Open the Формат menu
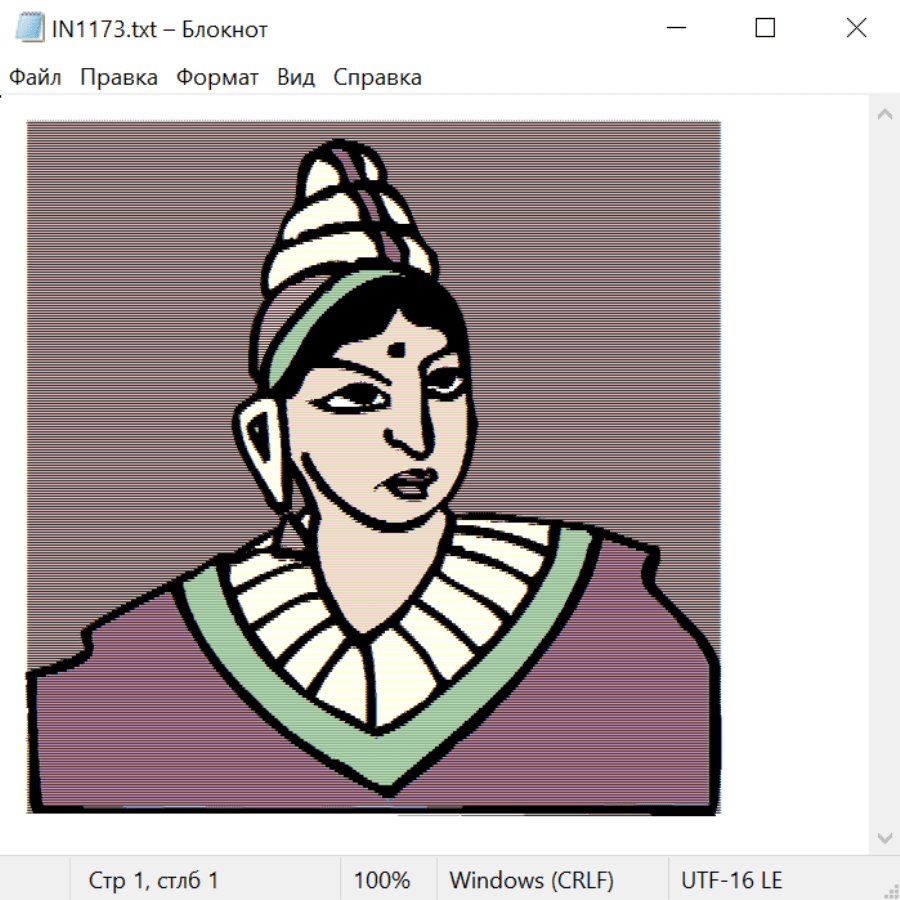The image size is (900, 900). [217, 78]
